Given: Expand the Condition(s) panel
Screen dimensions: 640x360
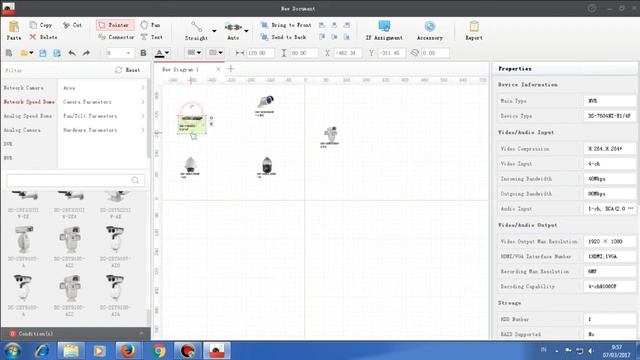Looking at the screenshot, I should 141,333.
